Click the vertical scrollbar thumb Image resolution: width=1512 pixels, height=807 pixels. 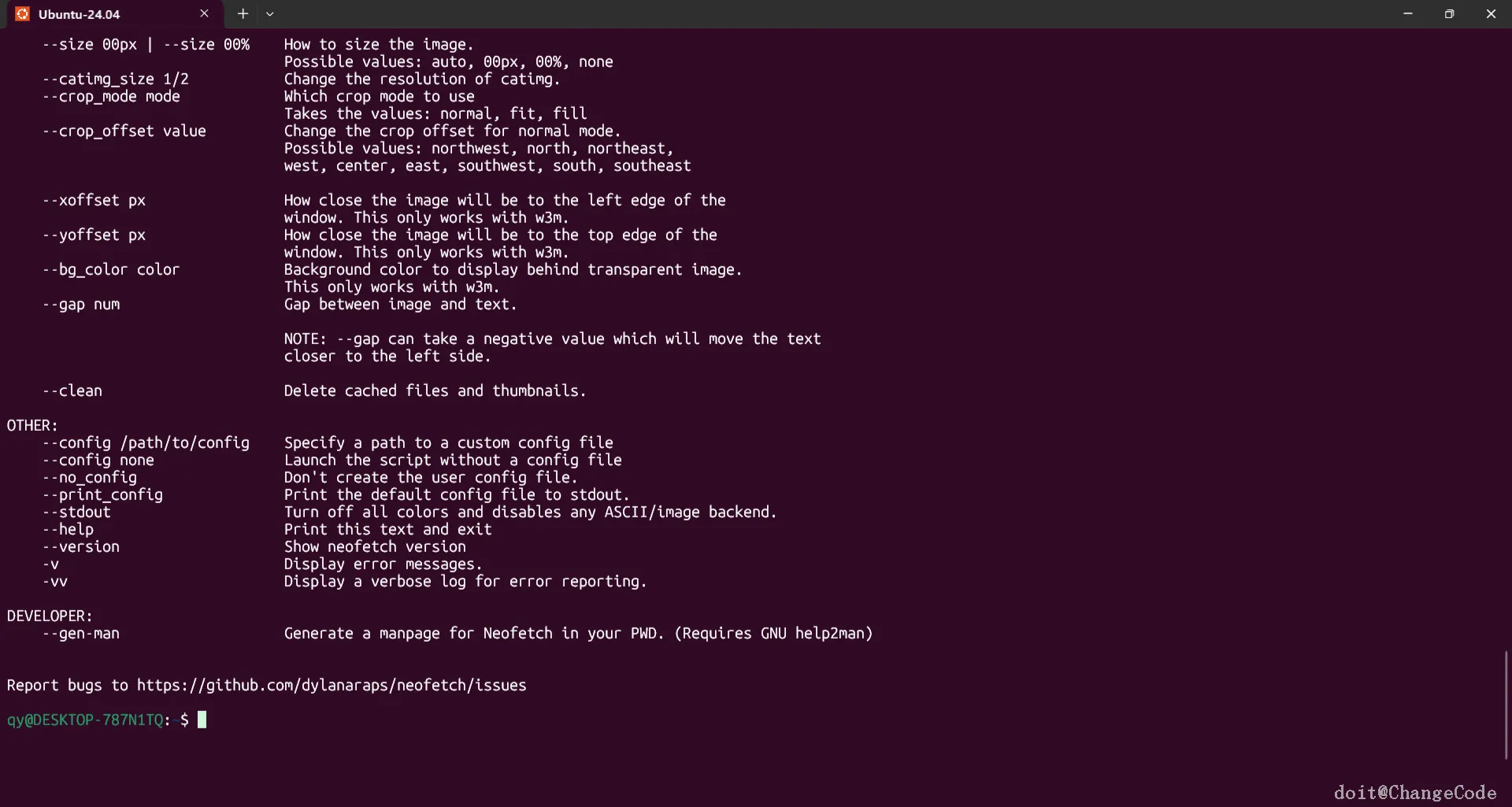pos(1506,705)
